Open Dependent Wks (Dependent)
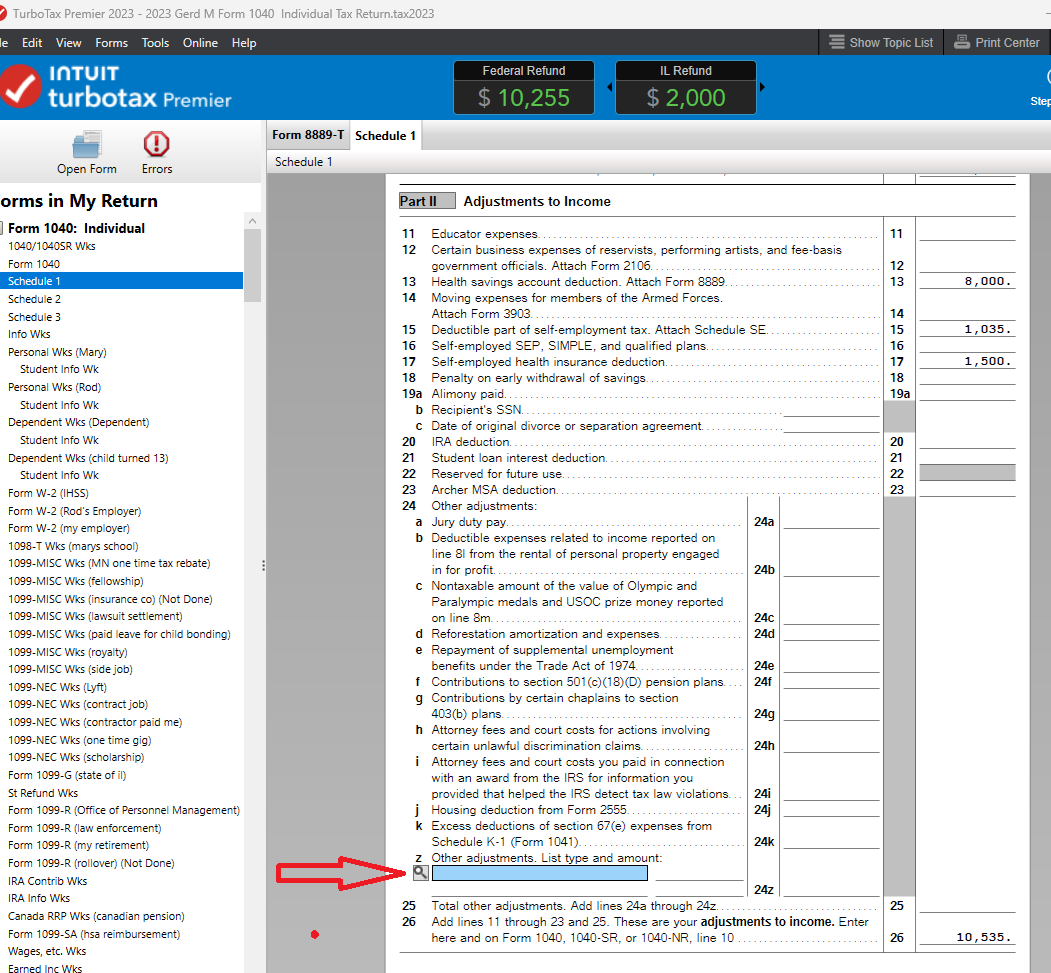Viewport: 1051px width, 973px height. (x=78, y=422)
